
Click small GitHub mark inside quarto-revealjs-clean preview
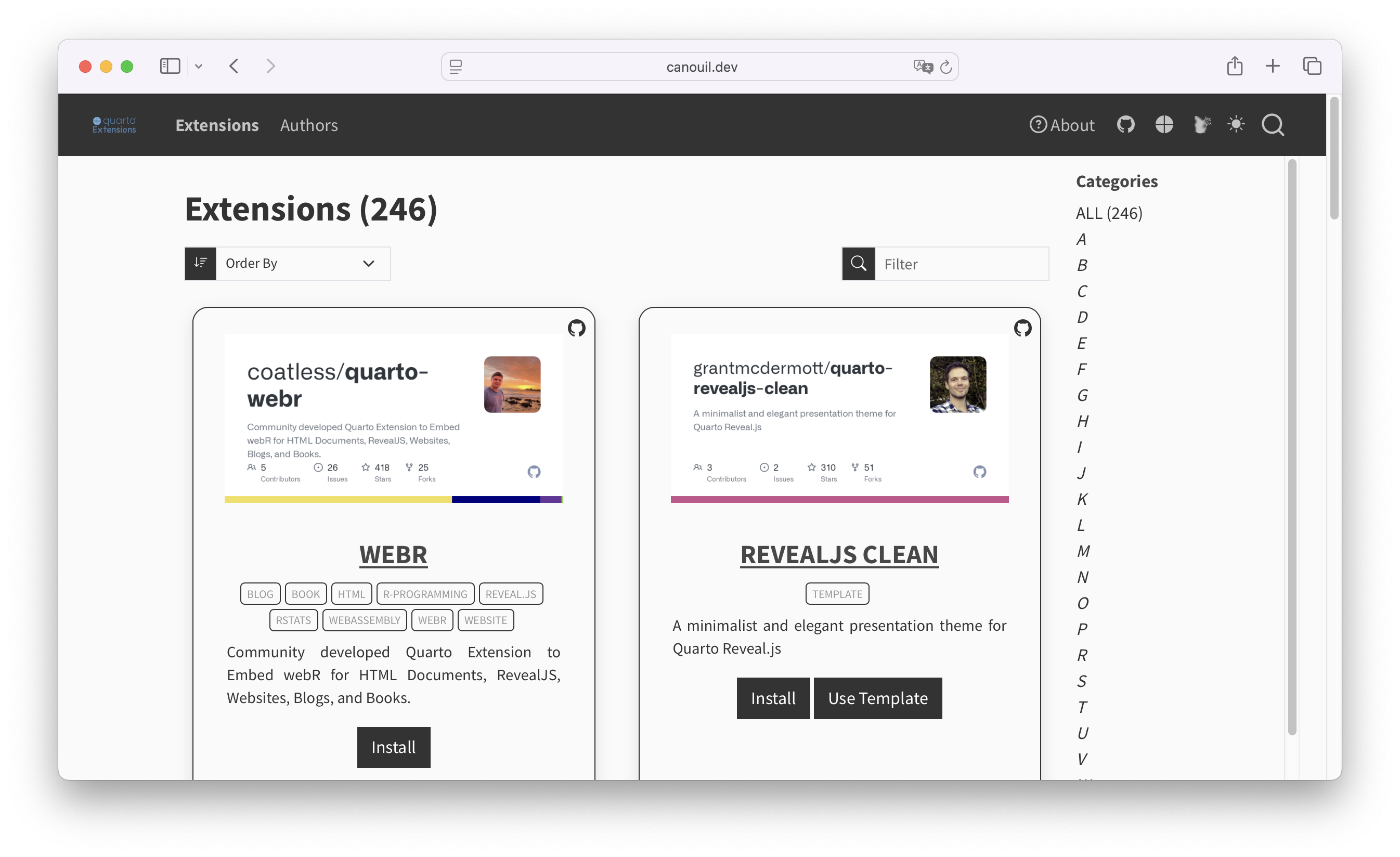pyautogui.click(x=980, y=472)
